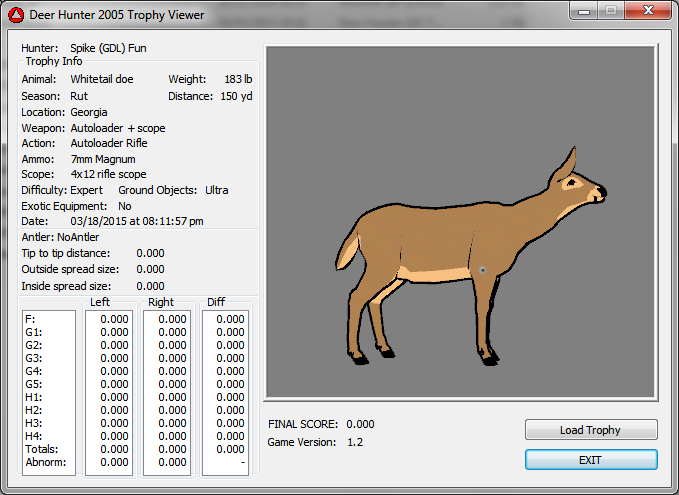Click the FINAL SCORE value
Screen dimensions: 679x495
[360, 424]
